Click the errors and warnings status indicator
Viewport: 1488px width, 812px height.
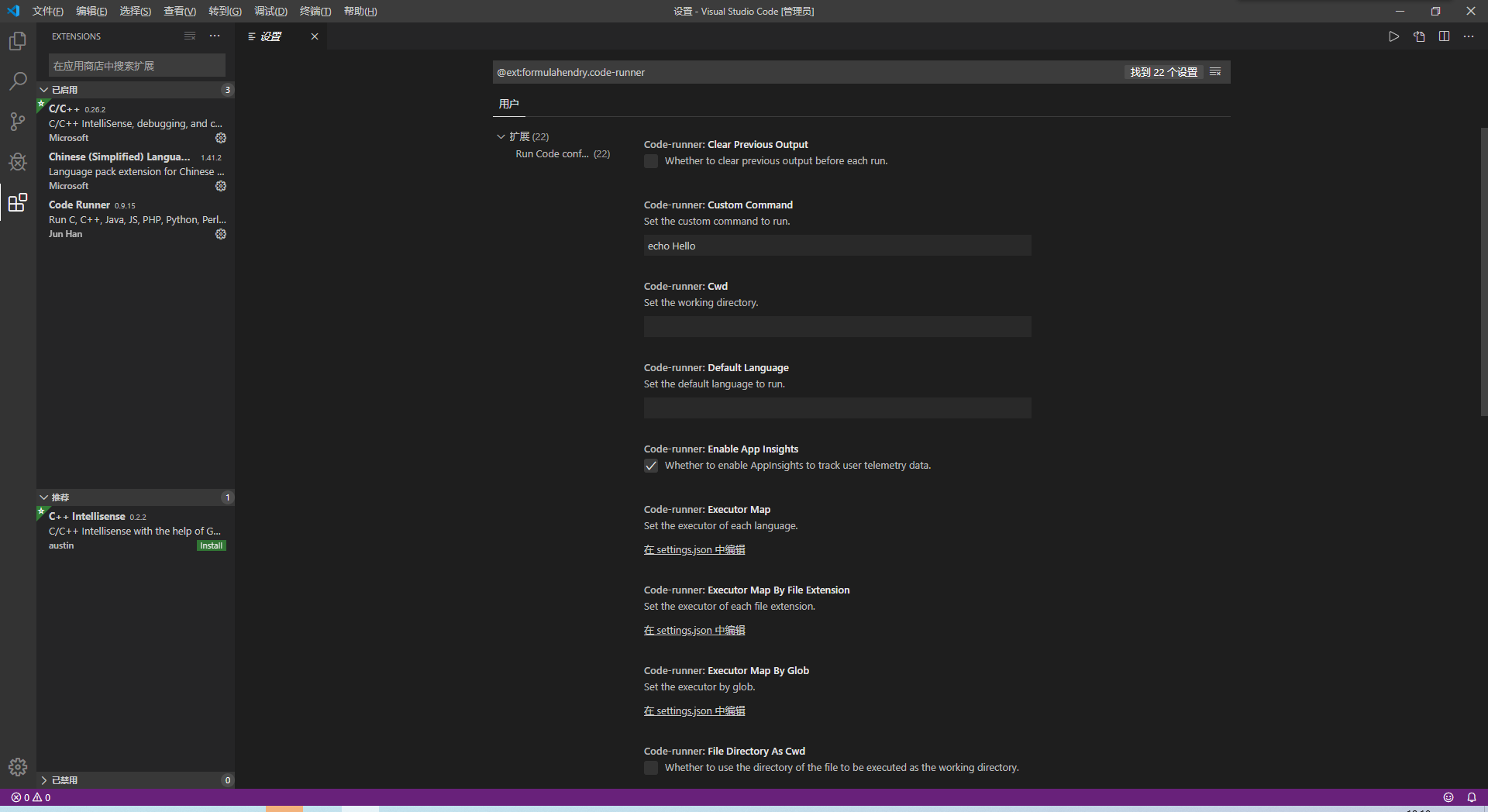tap(31, 797)
